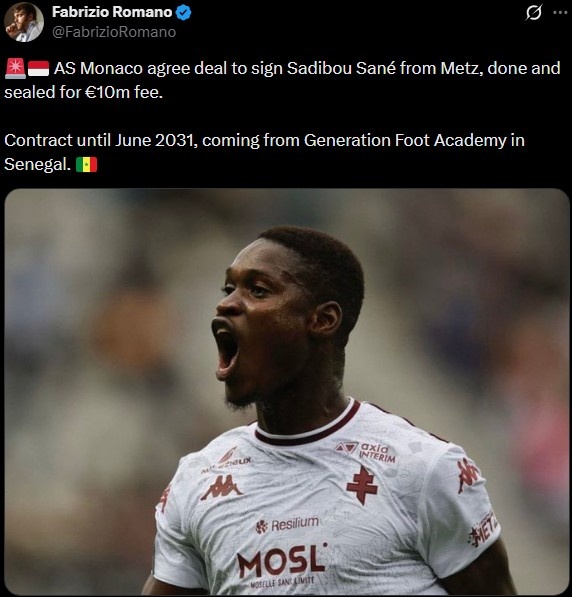Click the Metz cross crest on jersey
The image size is (572, 597).
coord(362,485)
